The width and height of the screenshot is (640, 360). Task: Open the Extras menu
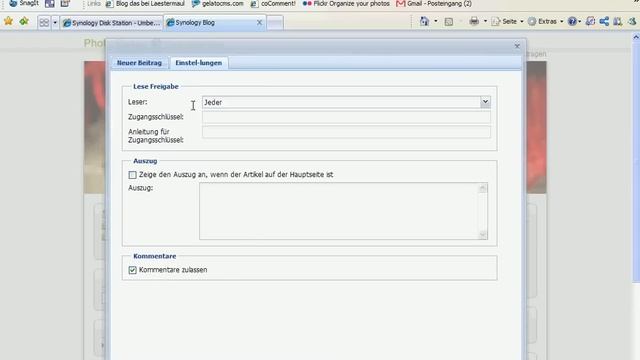pos(546,22)
